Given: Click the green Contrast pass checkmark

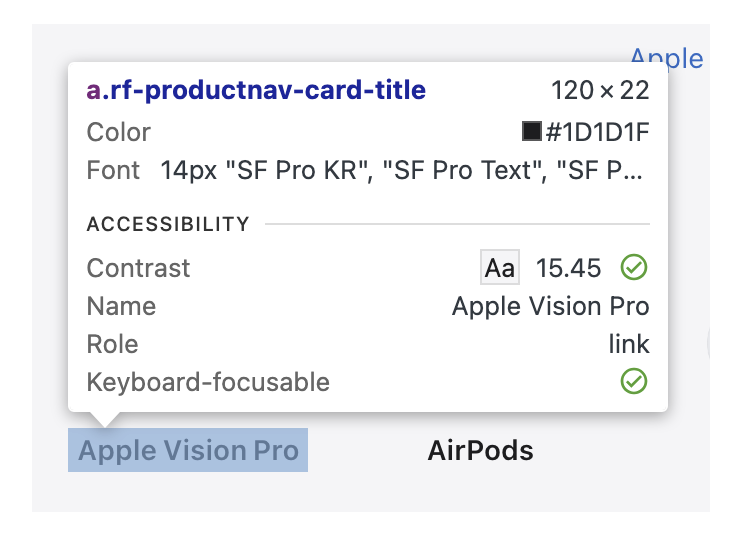Looking at the screenshot, I should click(x=634, y=268).
